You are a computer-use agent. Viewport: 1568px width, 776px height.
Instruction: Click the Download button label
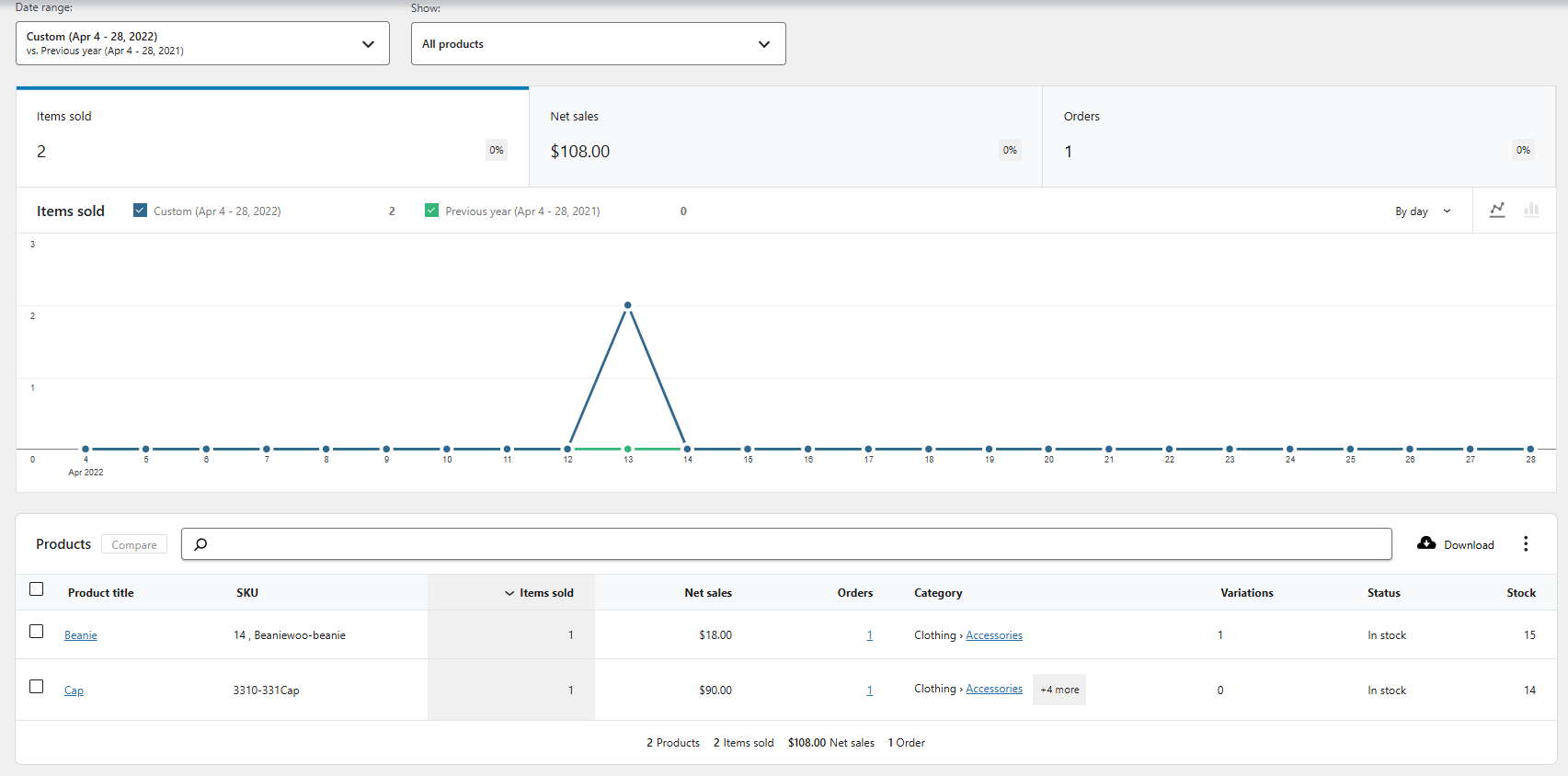(1469, 545)
